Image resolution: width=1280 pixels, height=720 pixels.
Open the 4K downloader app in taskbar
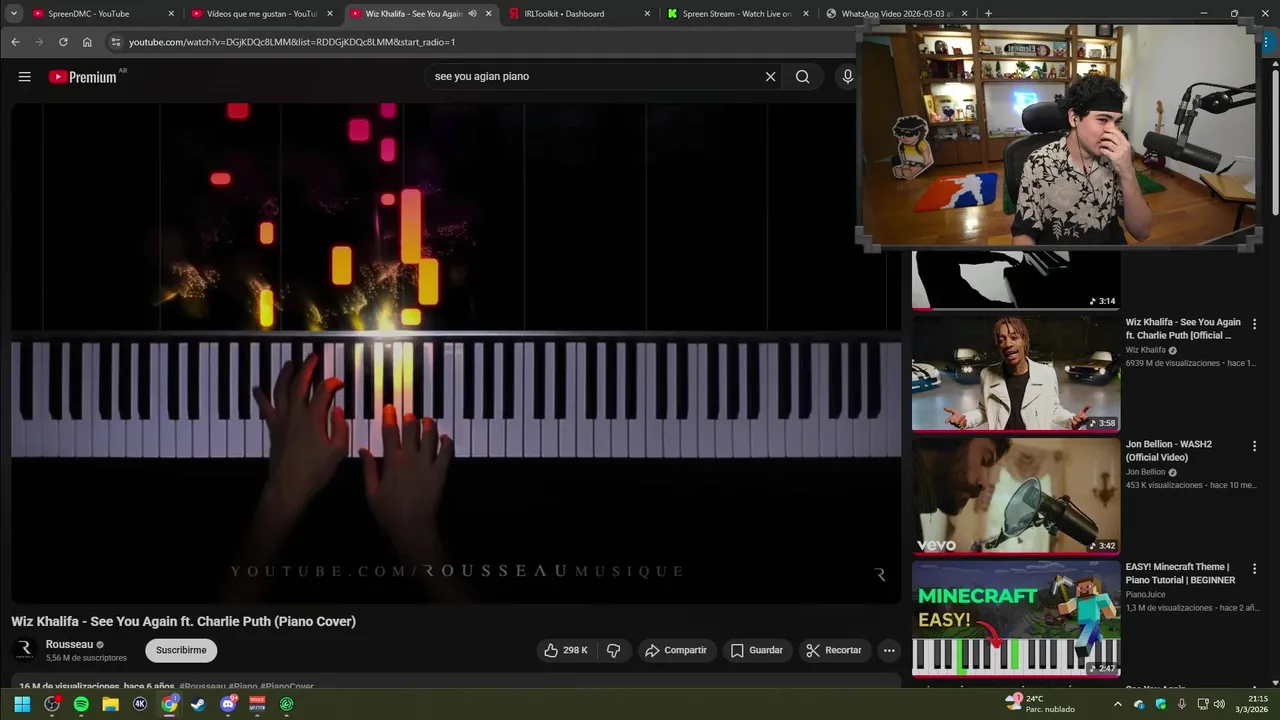[140, 704]
